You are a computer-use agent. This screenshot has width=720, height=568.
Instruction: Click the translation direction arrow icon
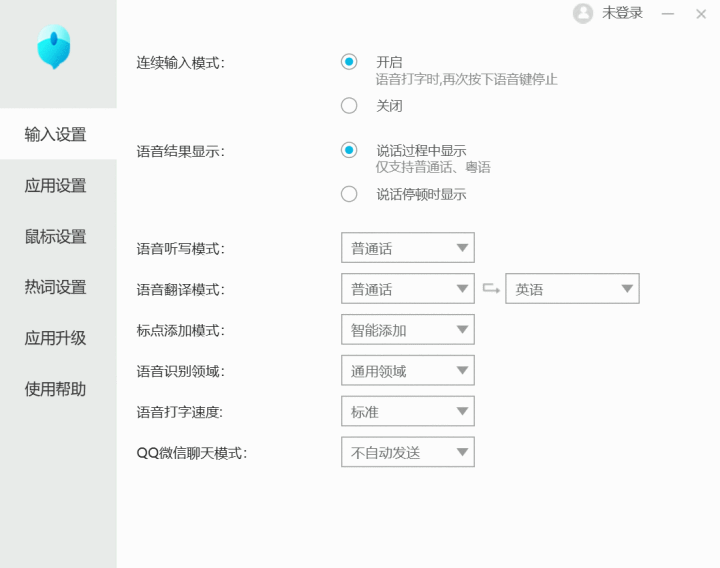pyautogui.click(x=490, y=289)
